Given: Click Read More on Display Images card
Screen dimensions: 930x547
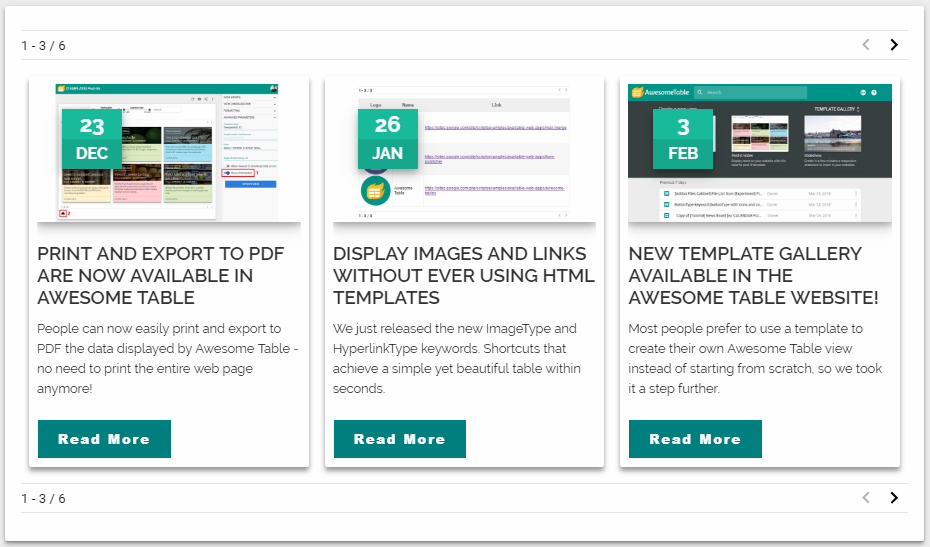Looking at the screenshot, I should tap(400, 439).
